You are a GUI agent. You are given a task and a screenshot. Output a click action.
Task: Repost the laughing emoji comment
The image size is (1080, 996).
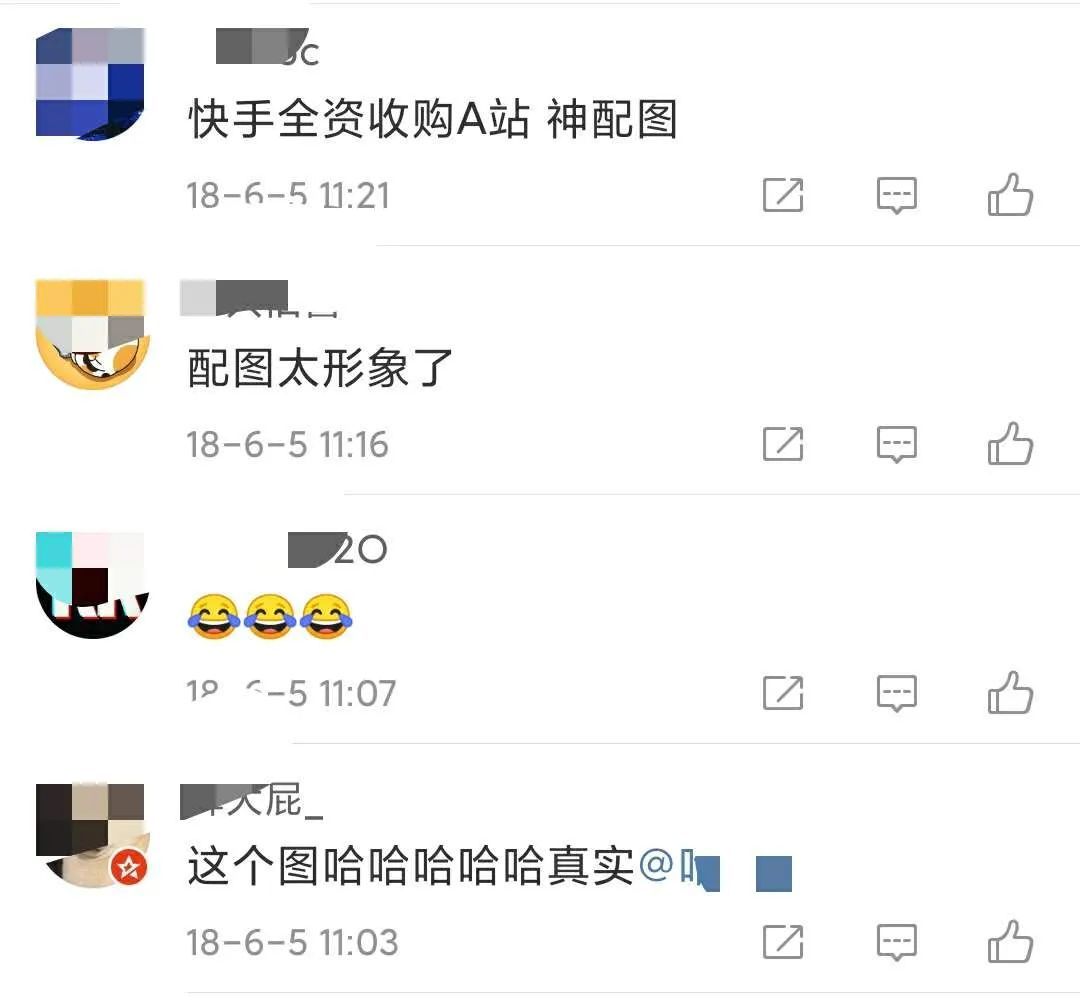(783, 692)
